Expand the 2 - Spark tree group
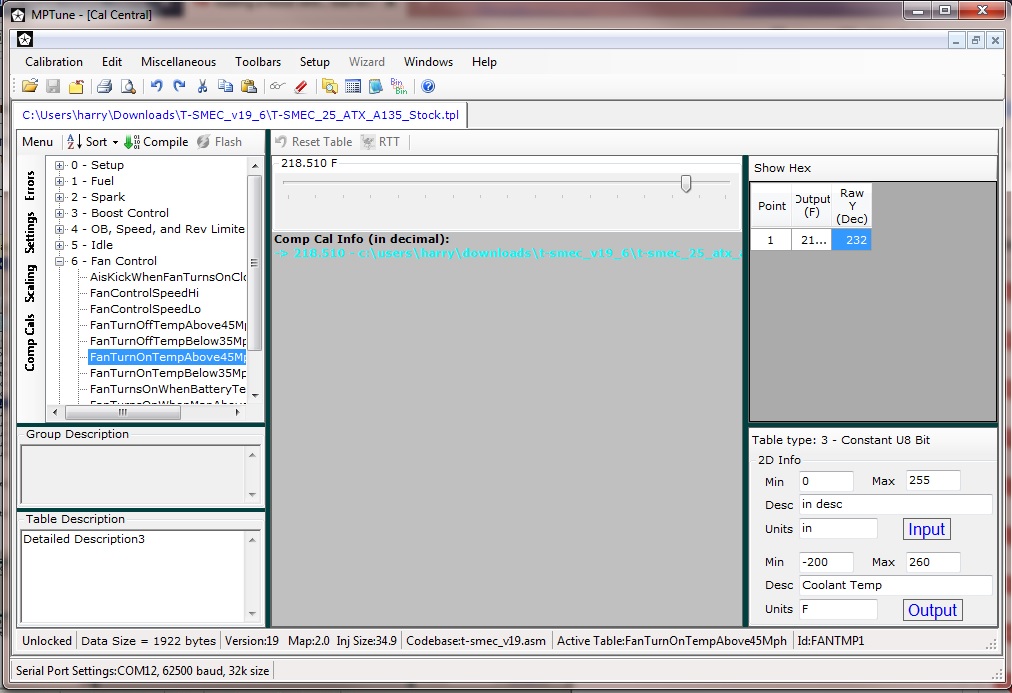1012x693 pixels. (x=59, y=197)
